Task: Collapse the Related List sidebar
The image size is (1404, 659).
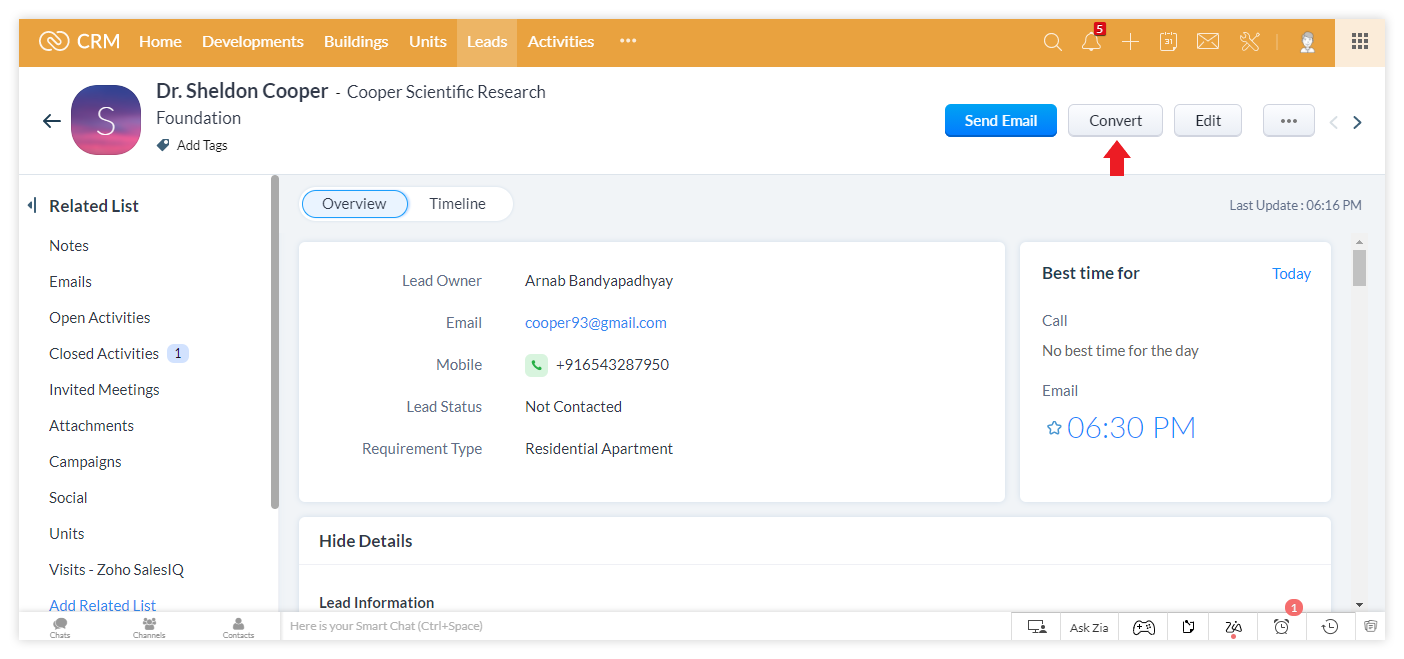Action: point(31,205)
